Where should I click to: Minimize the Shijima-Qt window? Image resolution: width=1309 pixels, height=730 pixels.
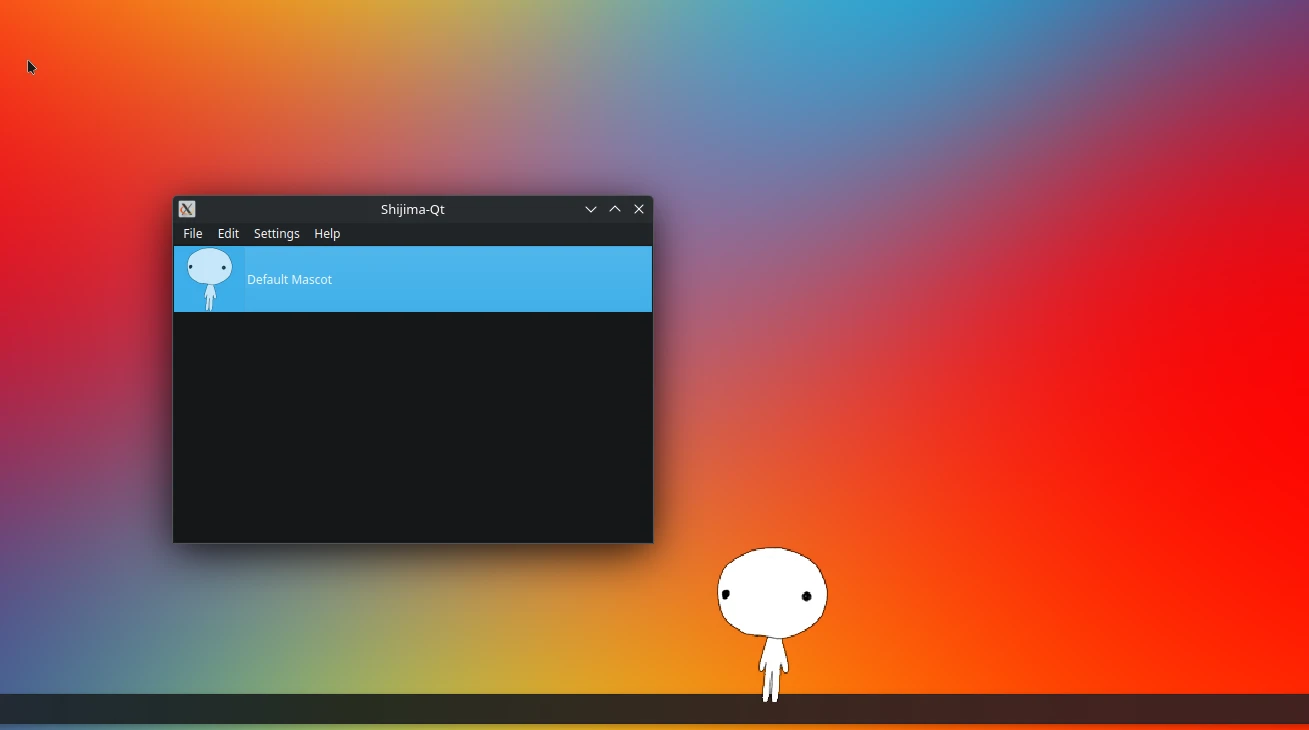coord(591,210)
